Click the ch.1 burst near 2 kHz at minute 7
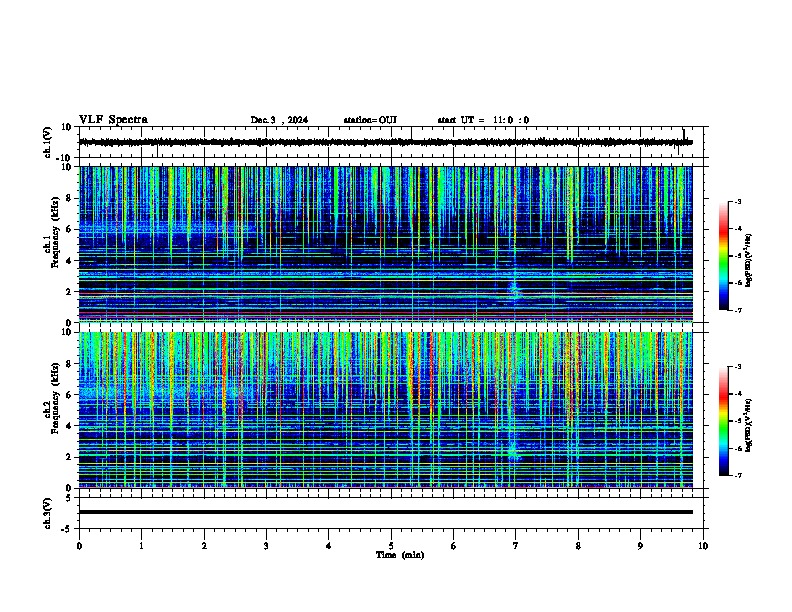Image resolution: width=792 pixels, height=612 pixels. (x=515, y=290)
